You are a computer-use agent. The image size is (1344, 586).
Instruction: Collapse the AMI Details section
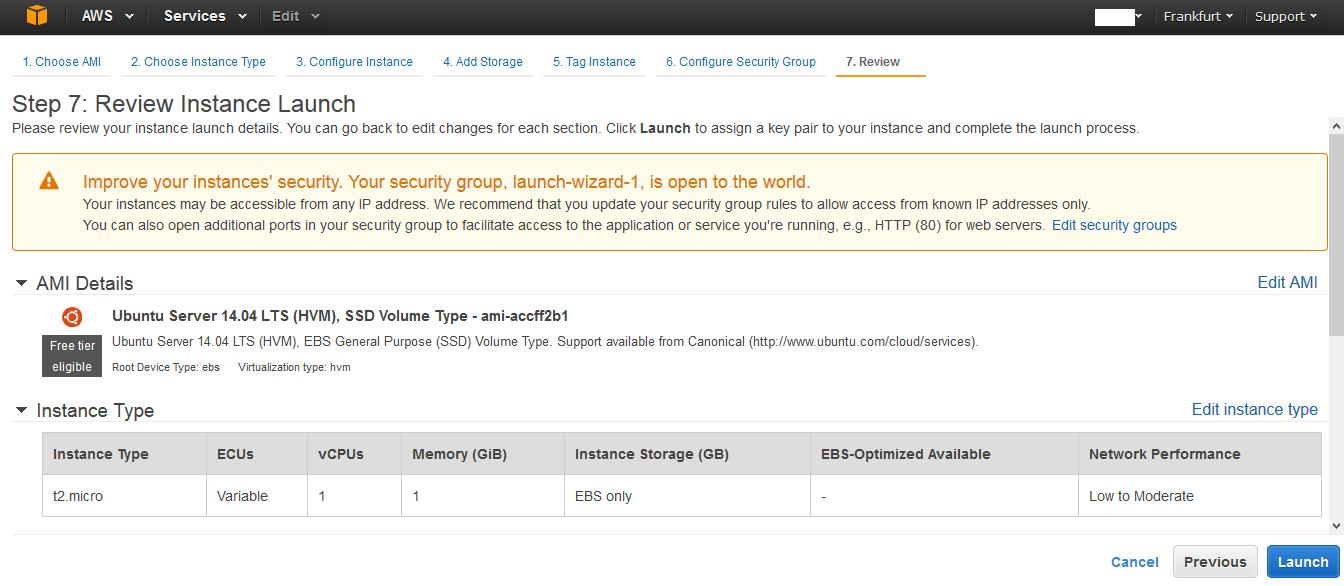click(21, 284)
